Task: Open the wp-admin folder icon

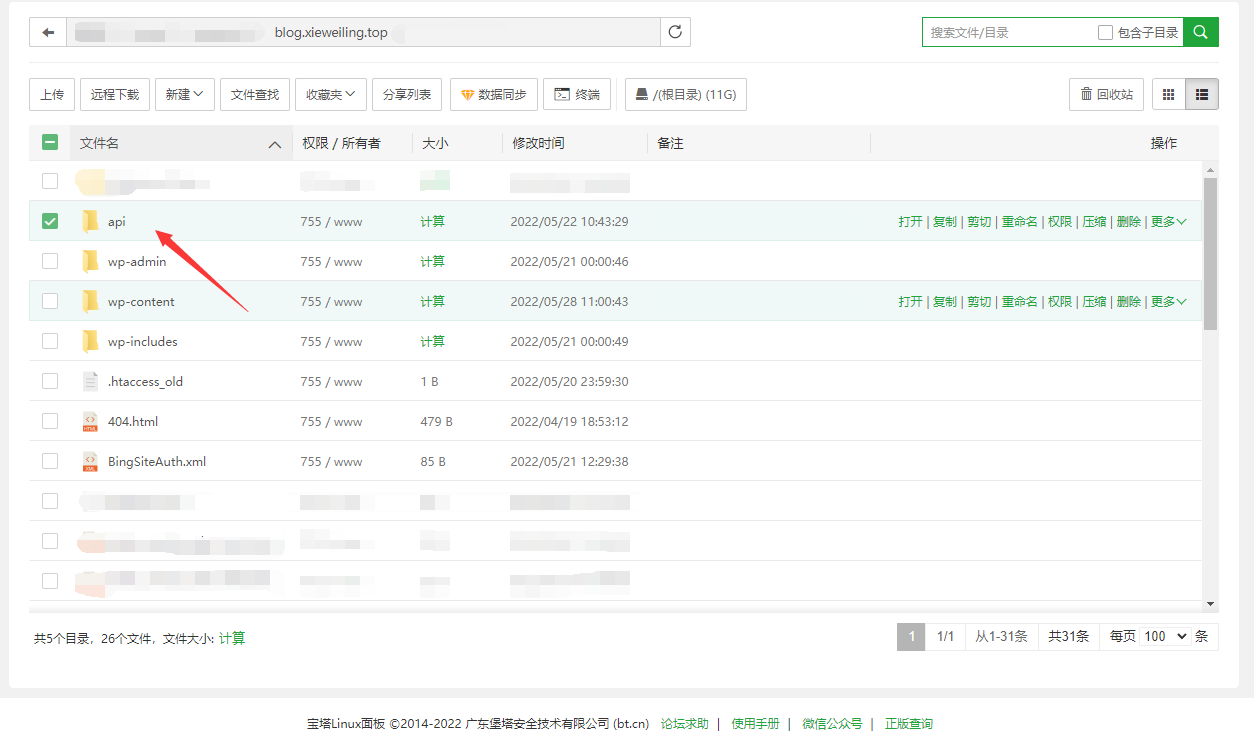Action: coord(90,261)
